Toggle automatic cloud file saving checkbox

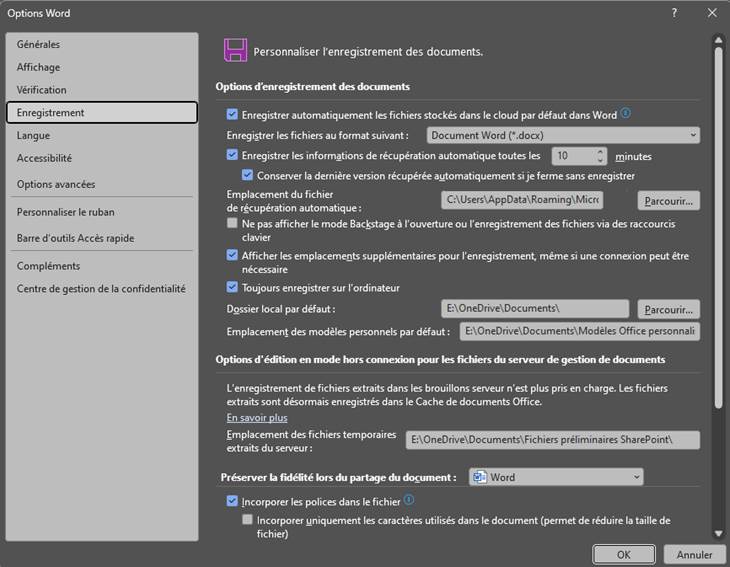233,115
